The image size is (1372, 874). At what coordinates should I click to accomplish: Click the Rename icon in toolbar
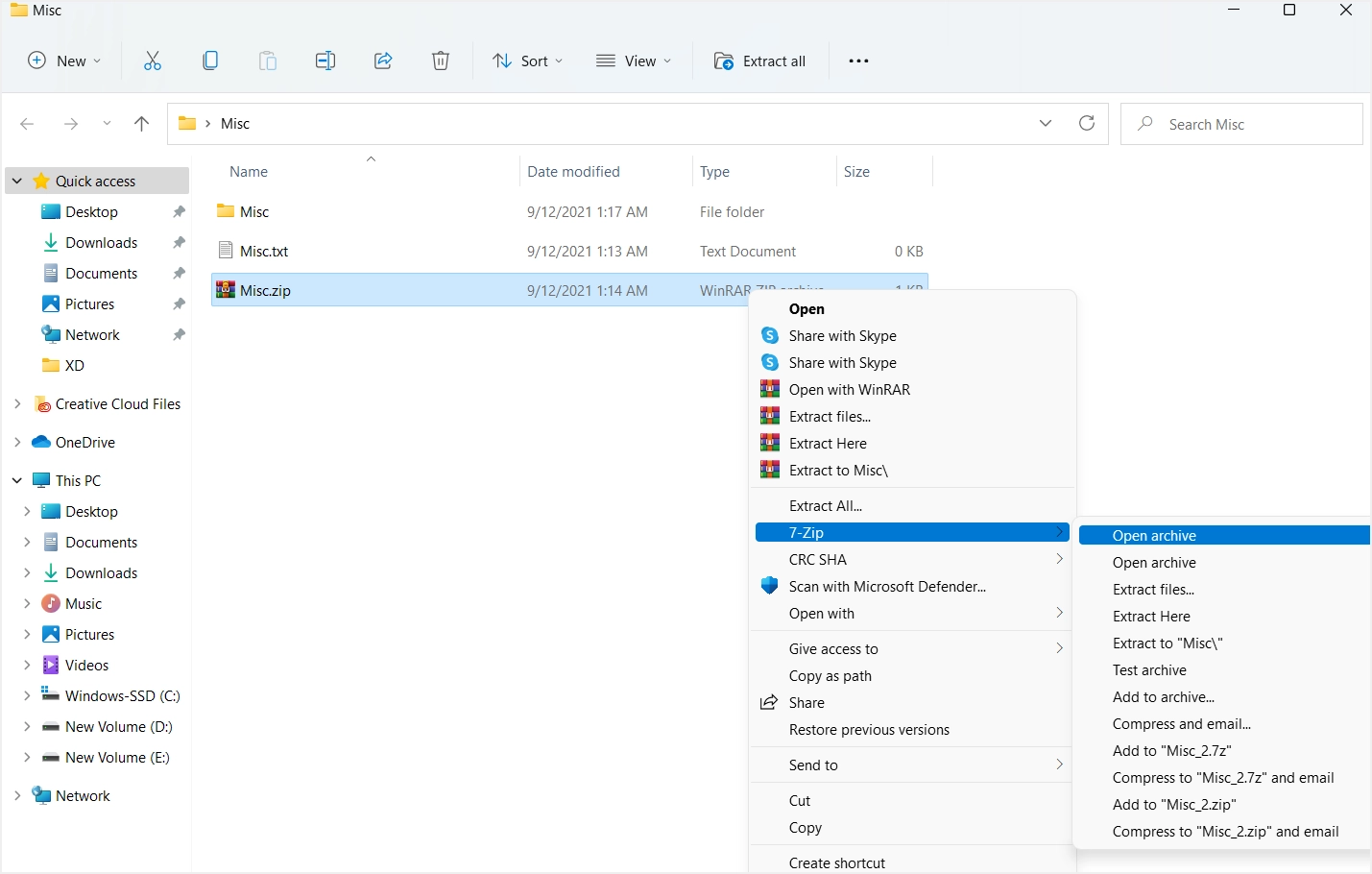(325, 61)
